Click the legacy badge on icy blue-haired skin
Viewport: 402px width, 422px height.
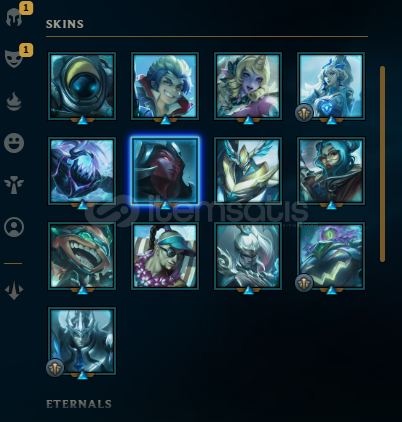pos(304,113)
